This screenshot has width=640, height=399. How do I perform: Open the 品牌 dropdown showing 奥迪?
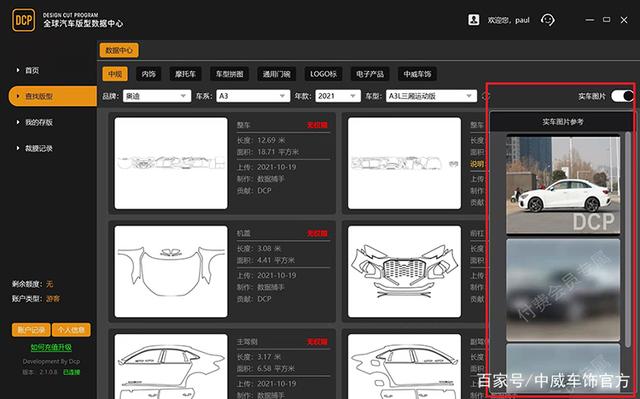tap(157, 96)
